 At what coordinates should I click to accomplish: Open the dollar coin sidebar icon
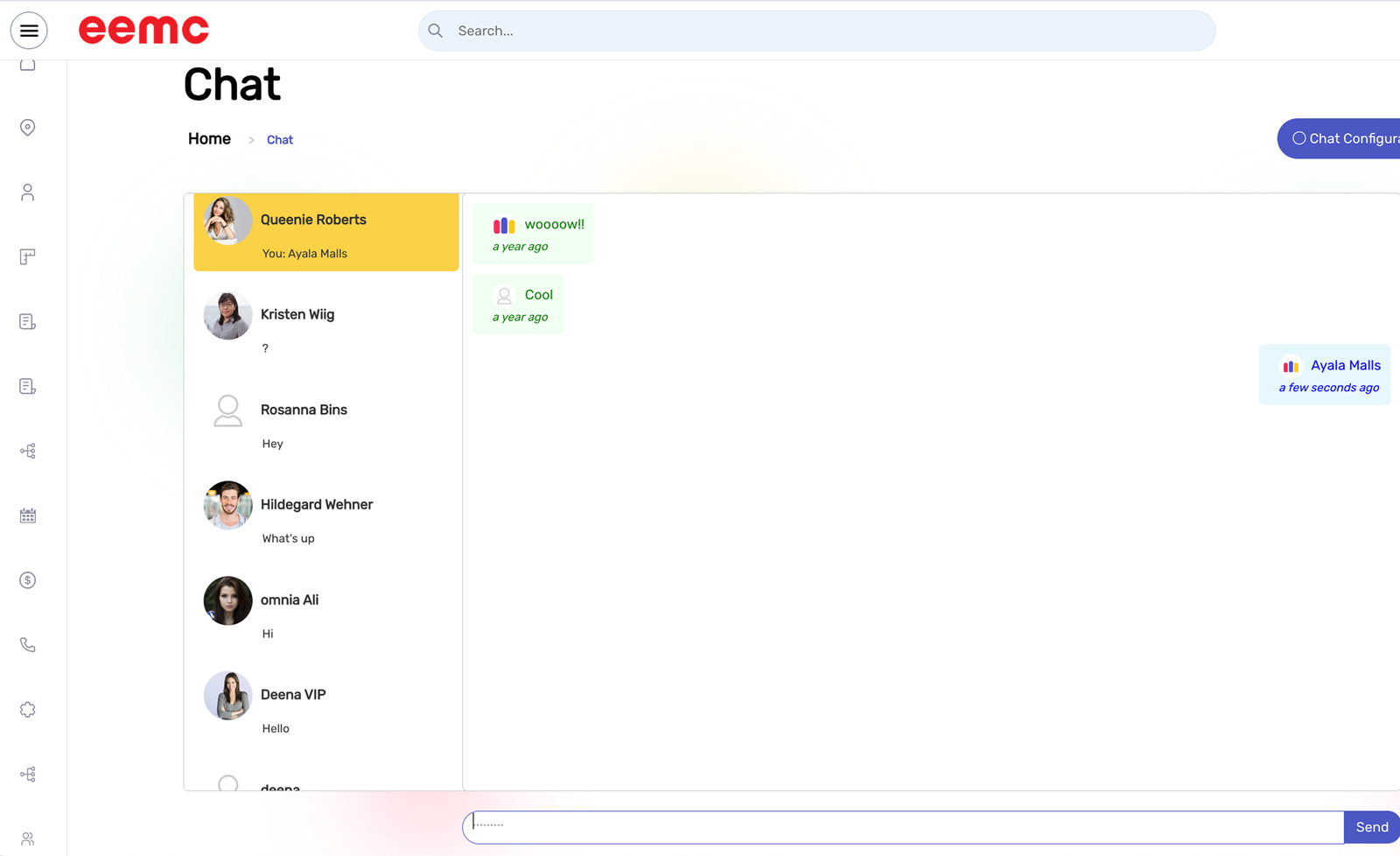click(28, 580)
